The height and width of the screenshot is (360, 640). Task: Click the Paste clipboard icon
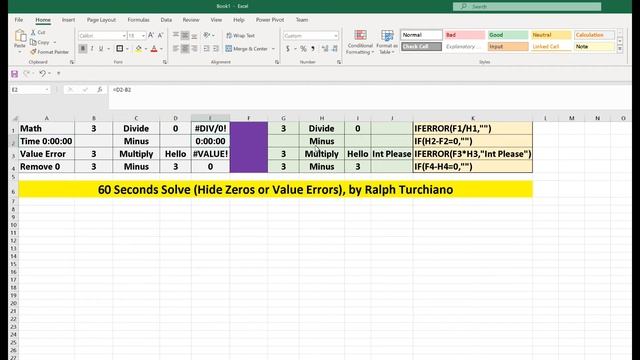[x=20, y=36]
